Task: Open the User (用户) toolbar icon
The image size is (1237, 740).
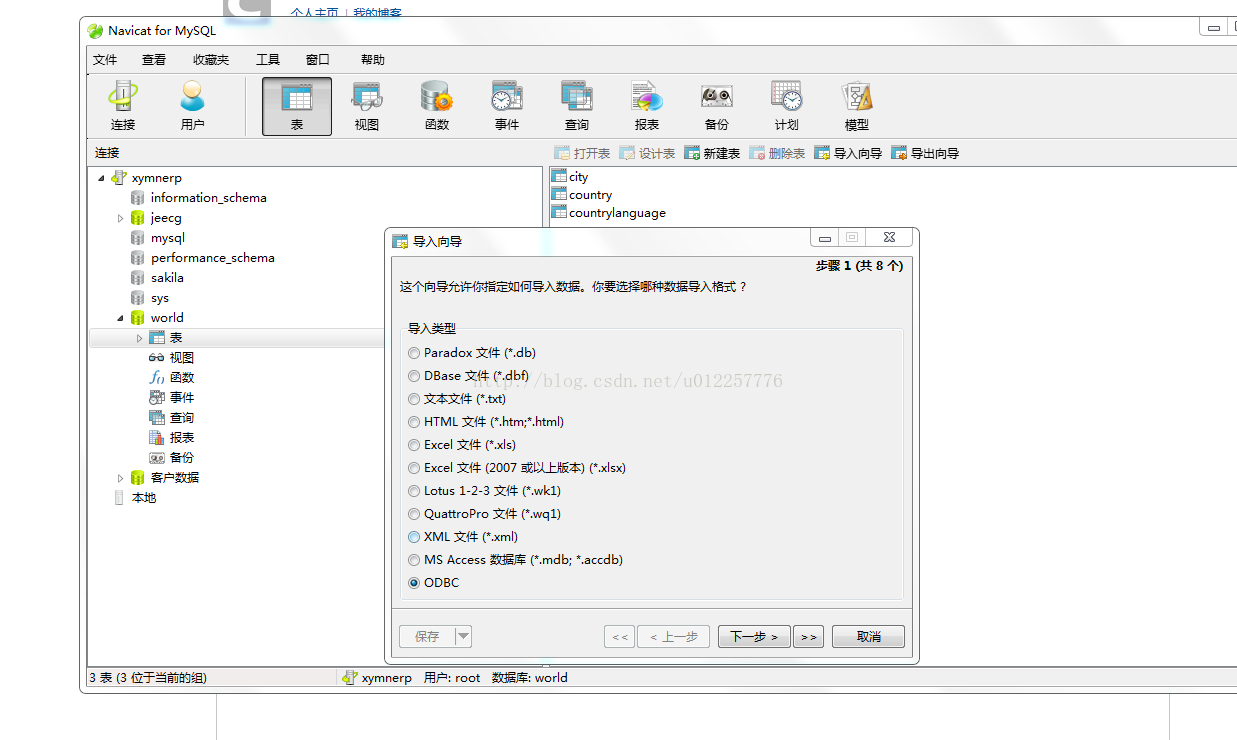Action: coord(193,107)
